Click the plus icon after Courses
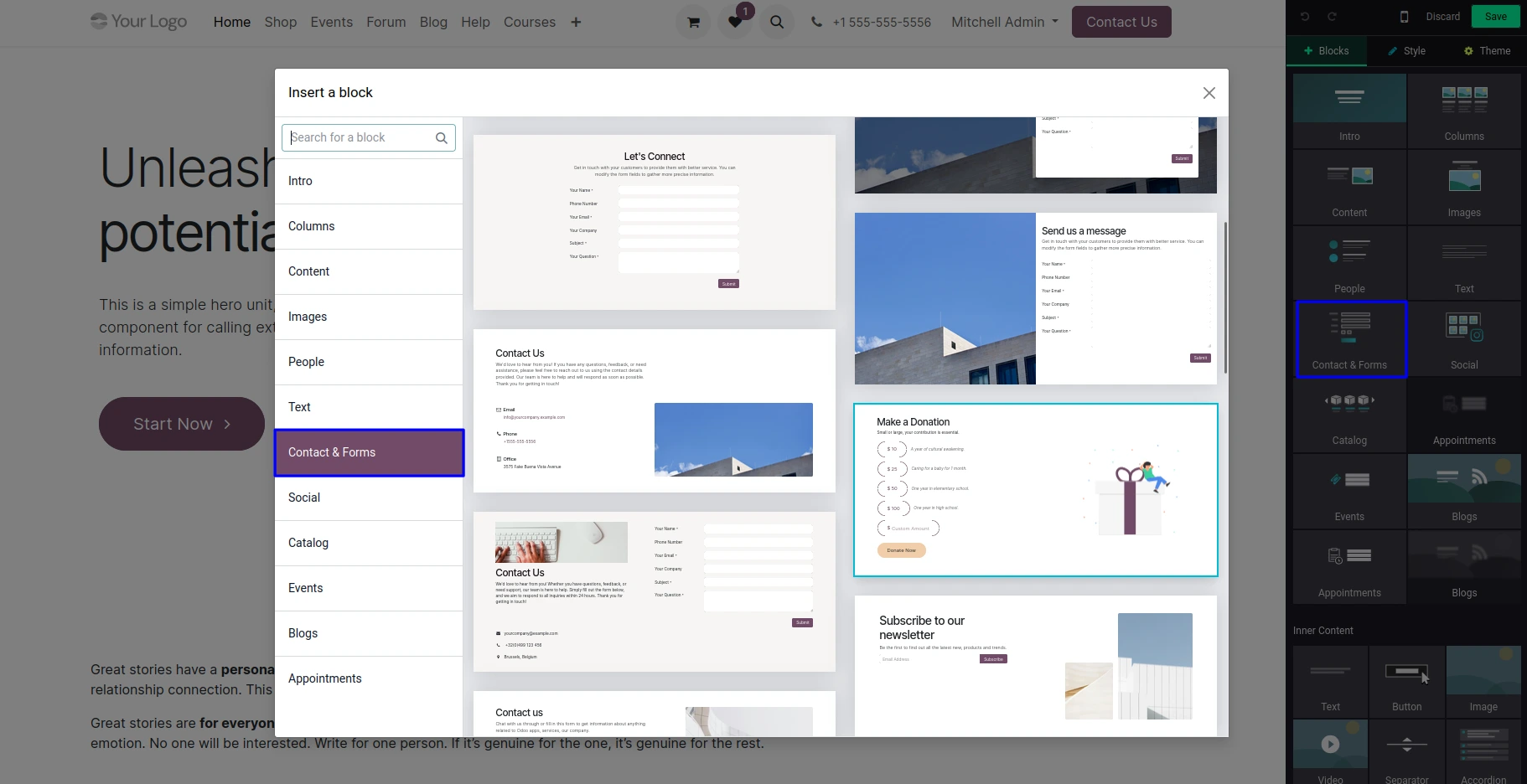The height and width of the screenshot is (784, 1527). 576,22
